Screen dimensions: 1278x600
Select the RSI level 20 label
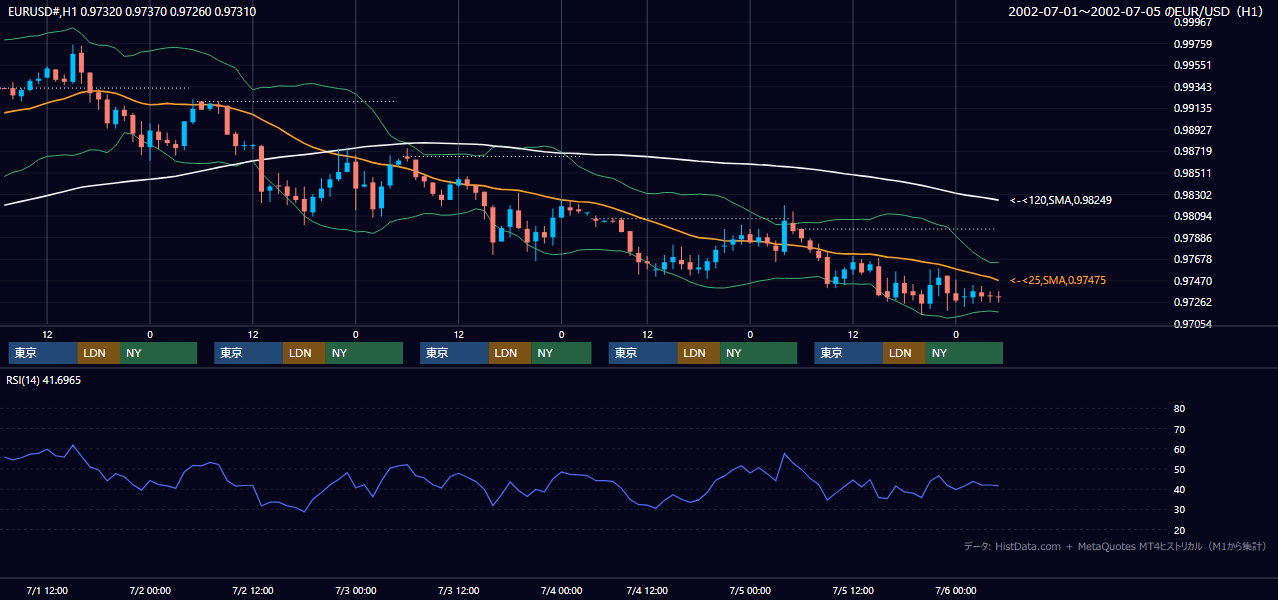tap(1179, 530)
